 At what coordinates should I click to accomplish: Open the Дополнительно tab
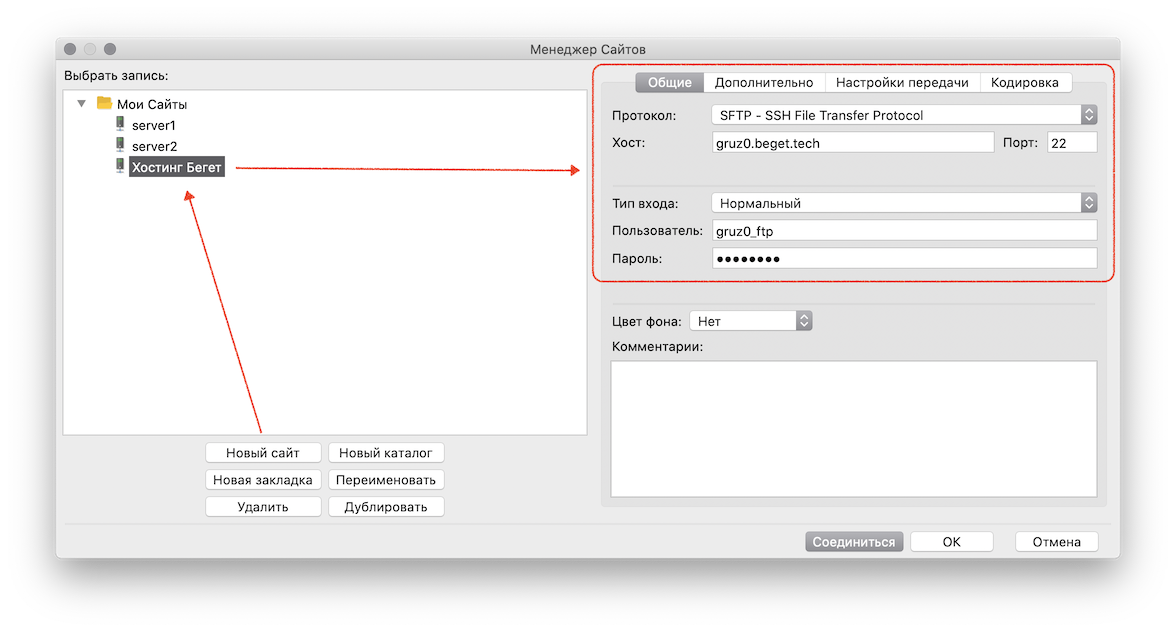[x=764, y=82]
